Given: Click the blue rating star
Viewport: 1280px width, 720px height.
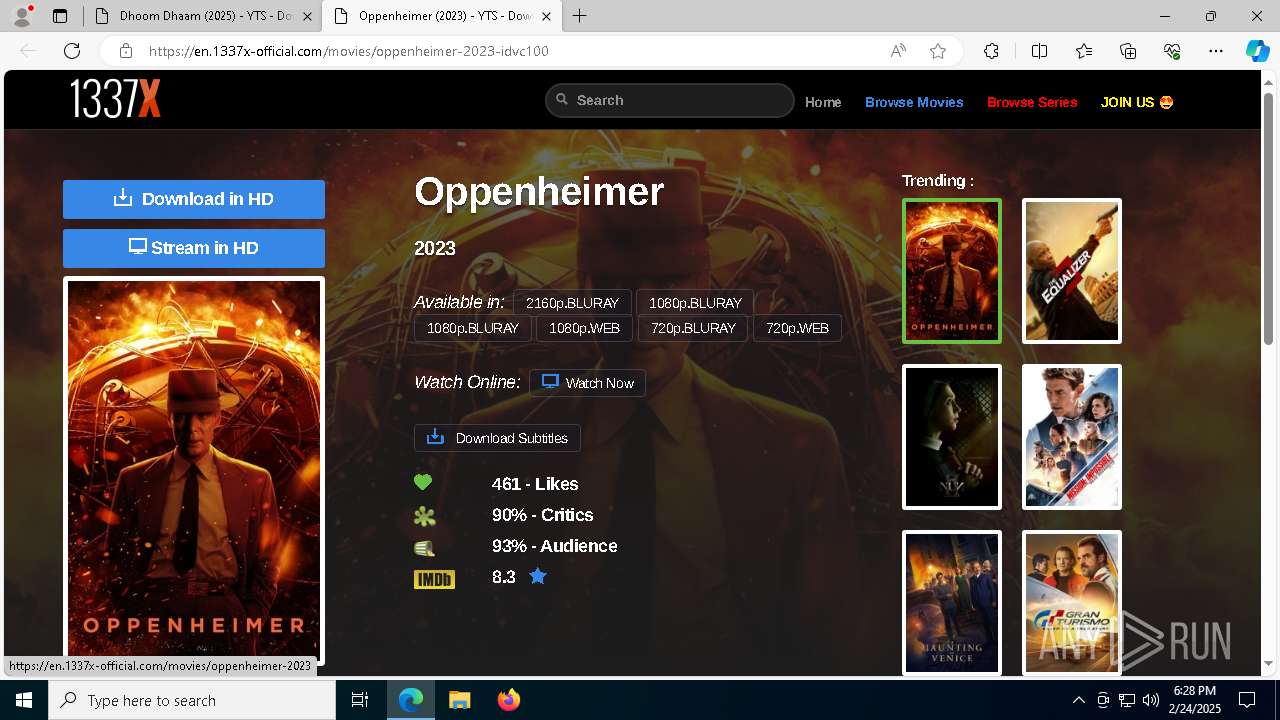Looking at the screenshot, I should pos(538,576).
